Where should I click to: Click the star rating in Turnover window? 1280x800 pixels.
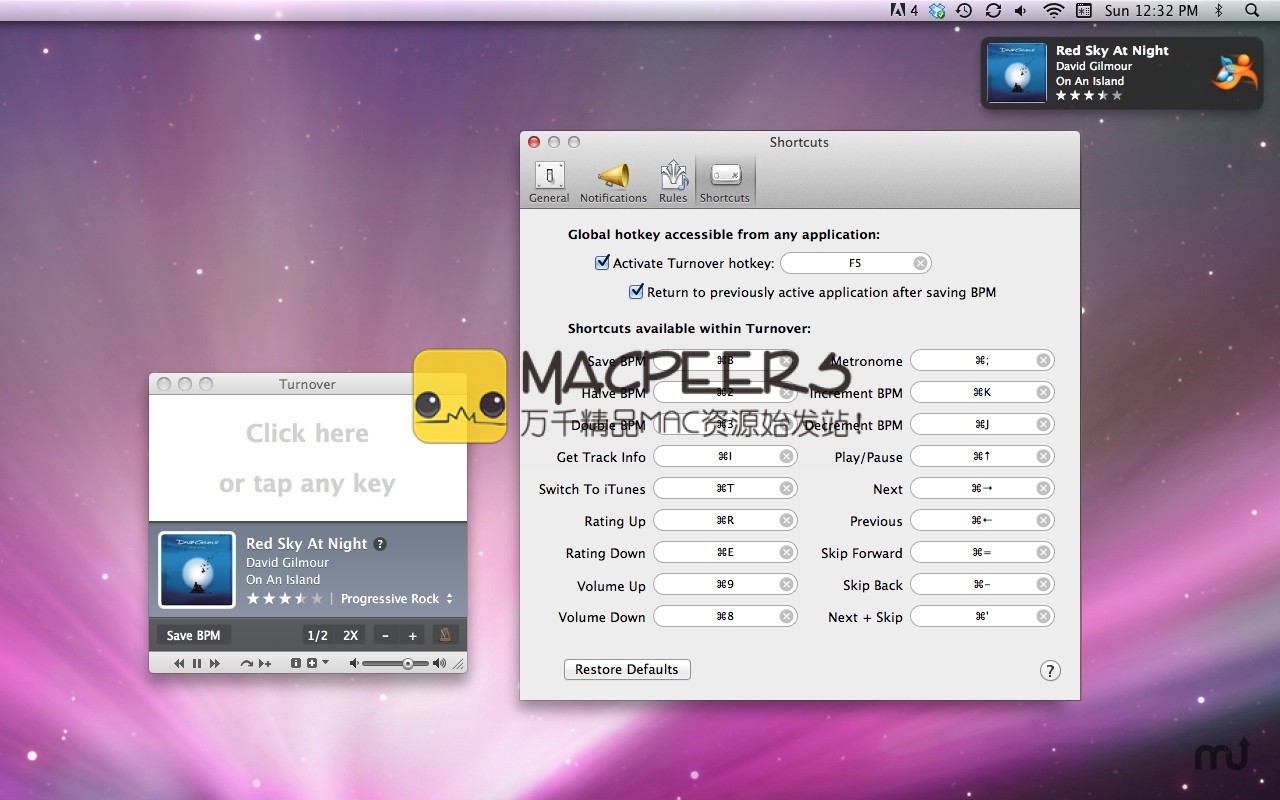(x=285, y=599)
